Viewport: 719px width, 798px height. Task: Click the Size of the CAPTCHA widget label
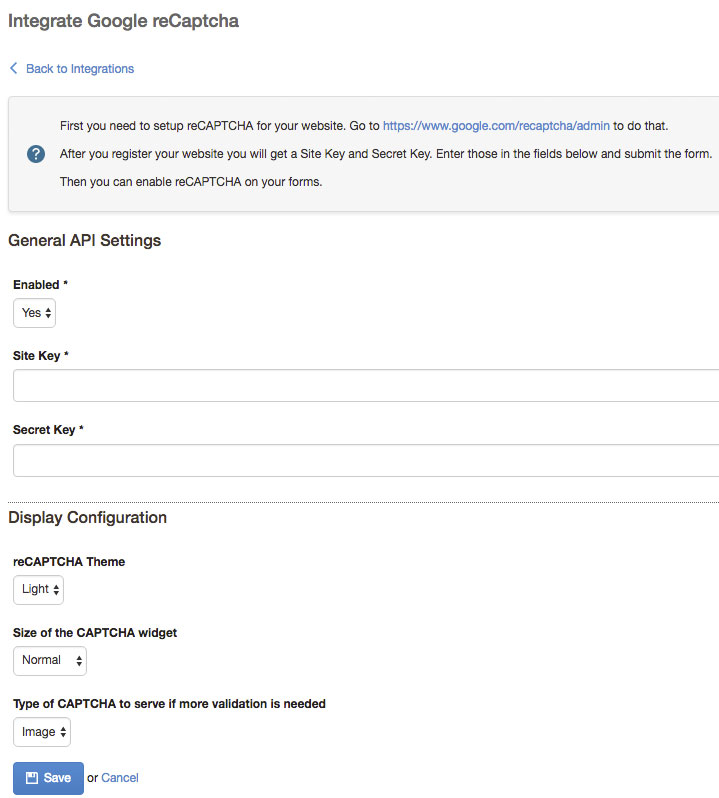click(x=95, y=632)
